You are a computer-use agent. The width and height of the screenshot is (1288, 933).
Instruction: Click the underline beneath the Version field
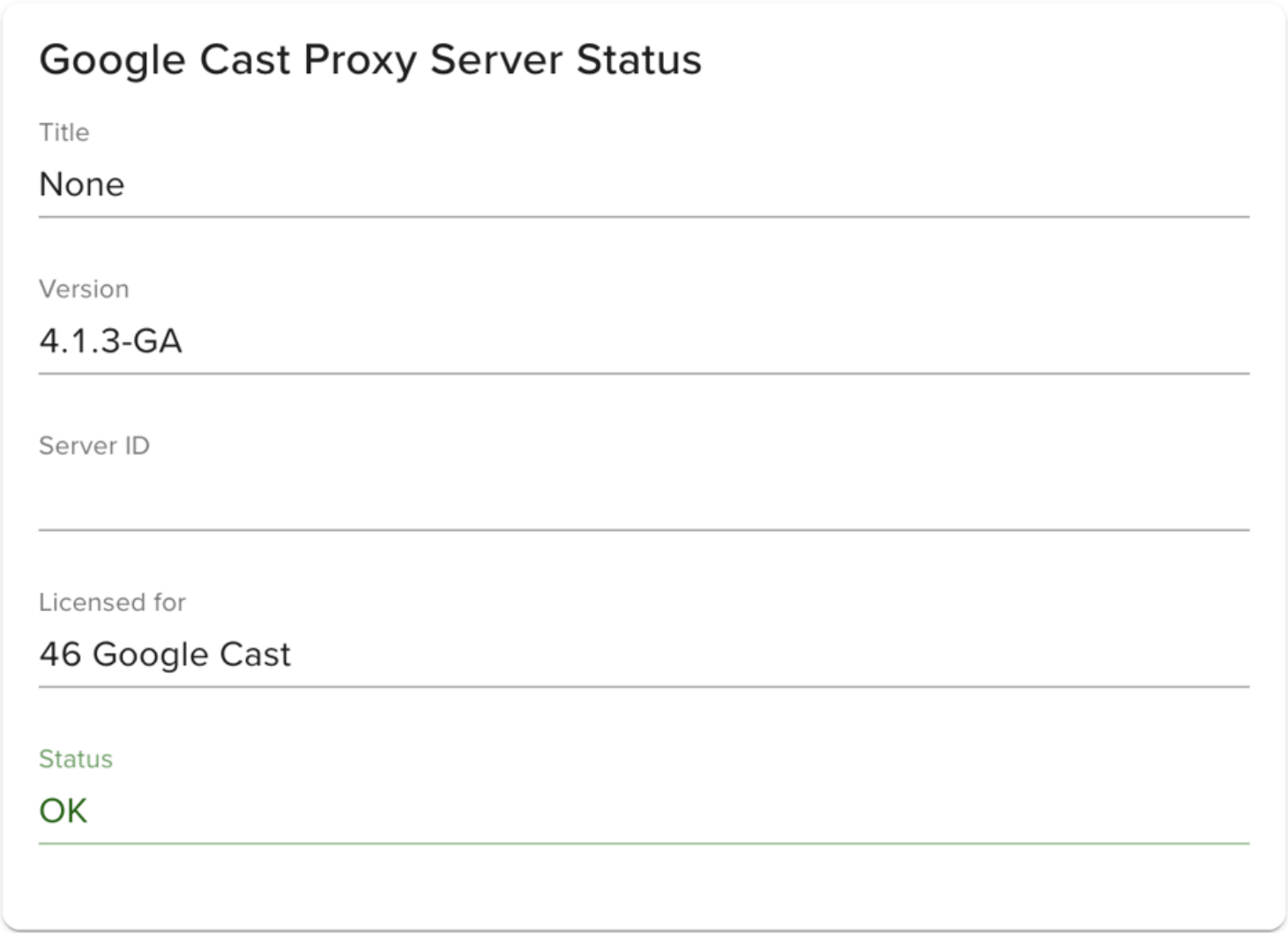tap(644, 371)
